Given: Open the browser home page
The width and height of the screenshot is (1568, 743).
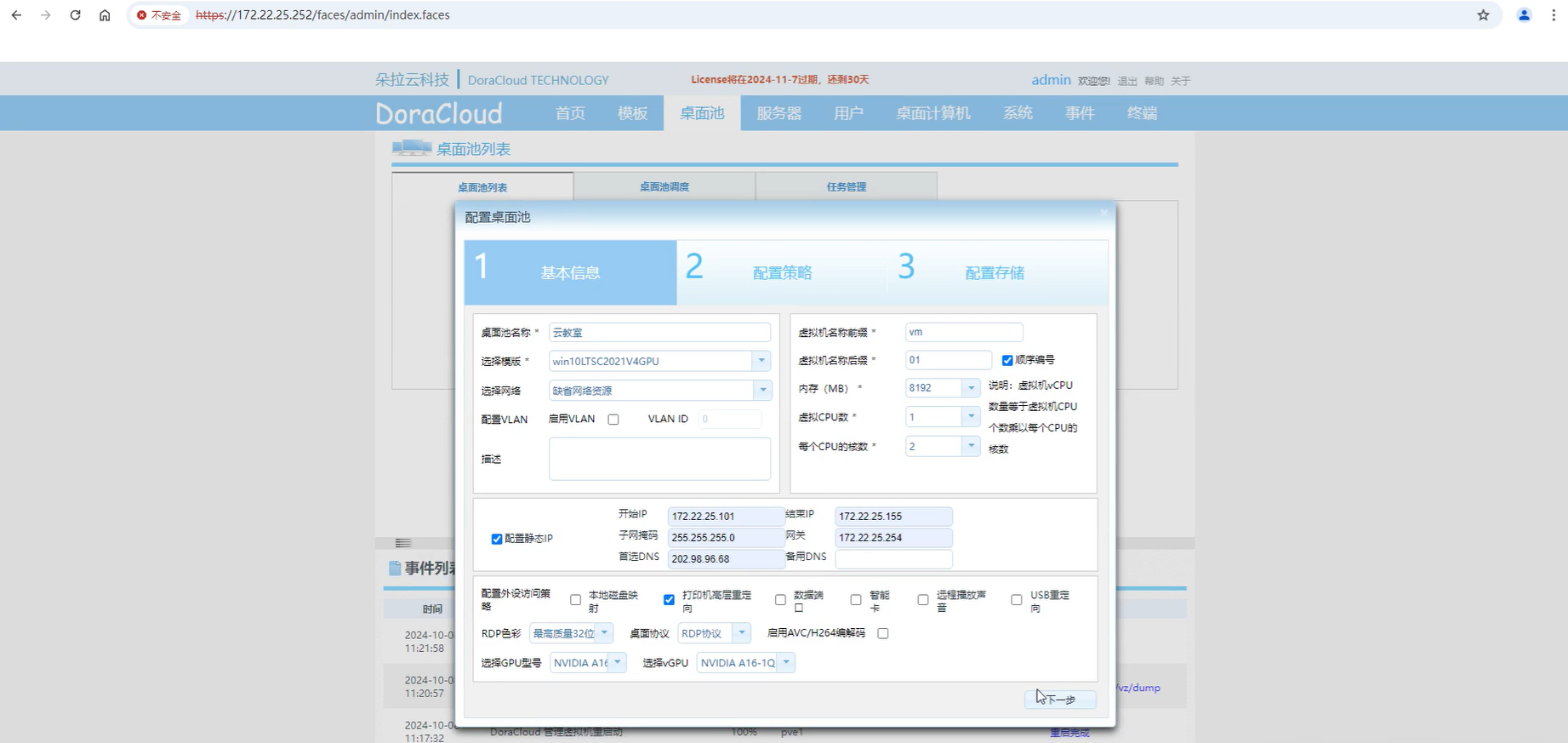Looking at the screenshot, I should pyautogui.click(x=105, y=15).
